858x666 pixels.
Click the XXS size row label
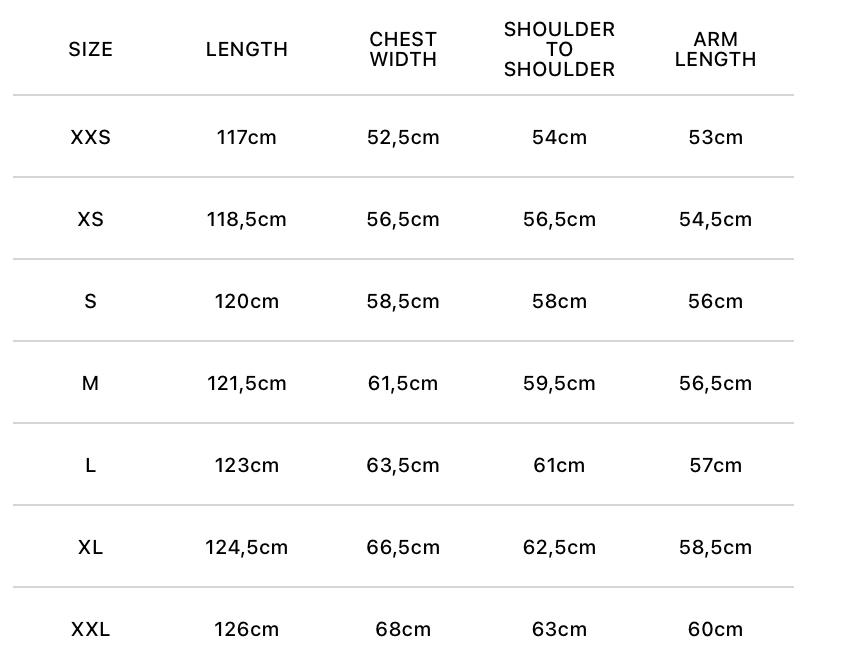(90, 137)
